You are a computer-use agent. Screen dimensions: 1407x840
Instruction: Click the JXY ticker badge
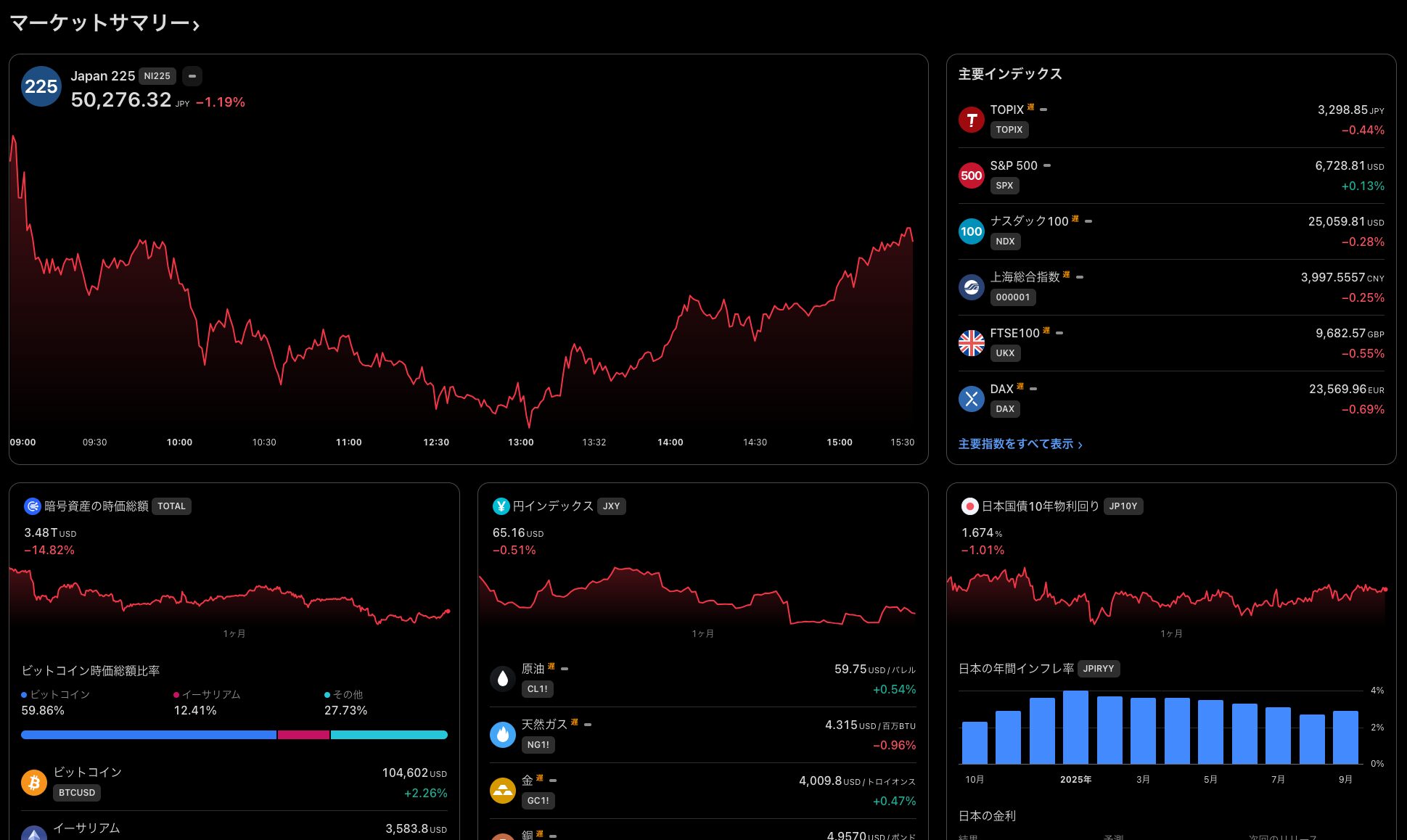click(611, 506)
